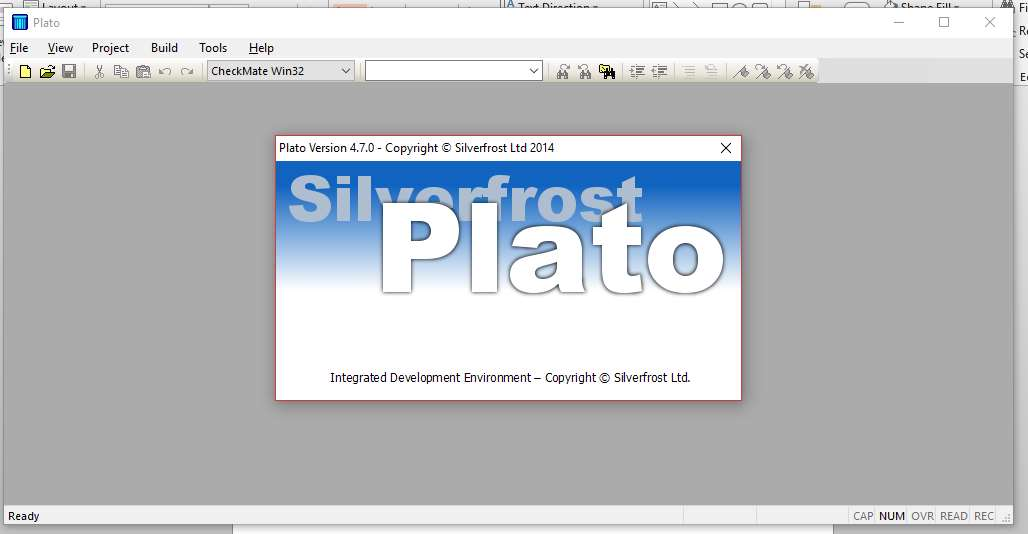Click the Find in Files binoculars icon

[x=607, y=71]
